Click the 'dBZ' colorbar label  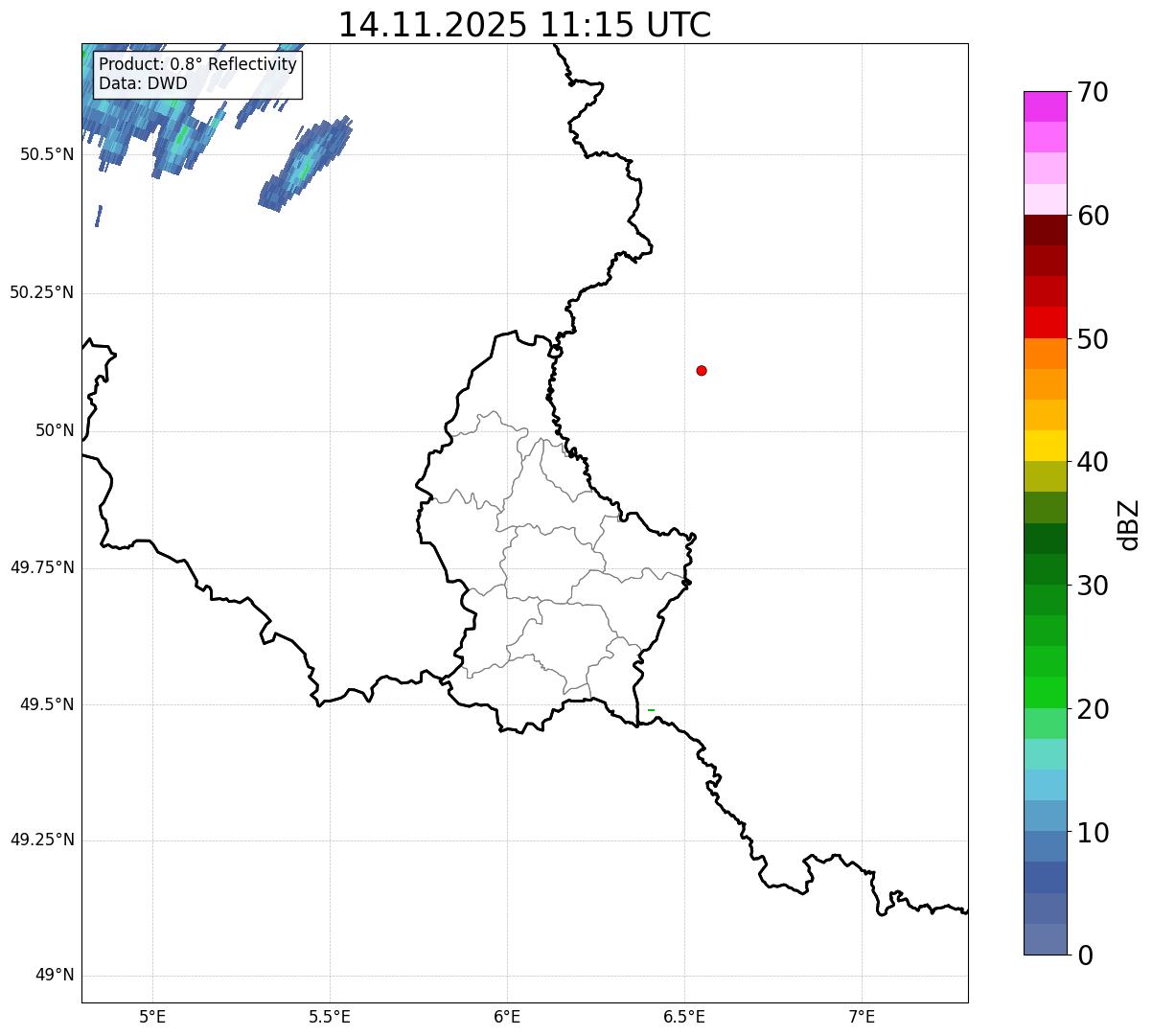(1129, 523)
